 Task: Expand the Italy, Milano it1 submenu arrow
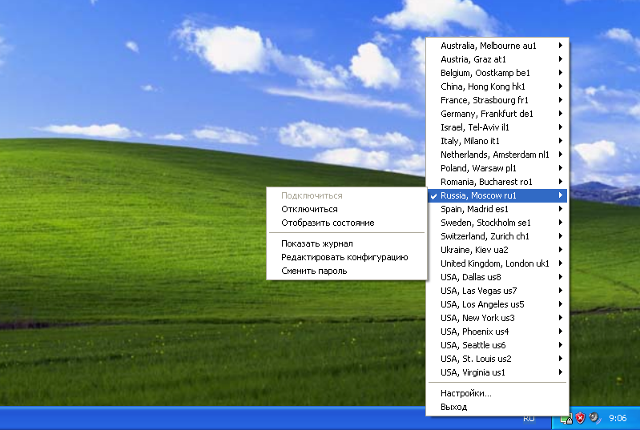tap(560, 141)
